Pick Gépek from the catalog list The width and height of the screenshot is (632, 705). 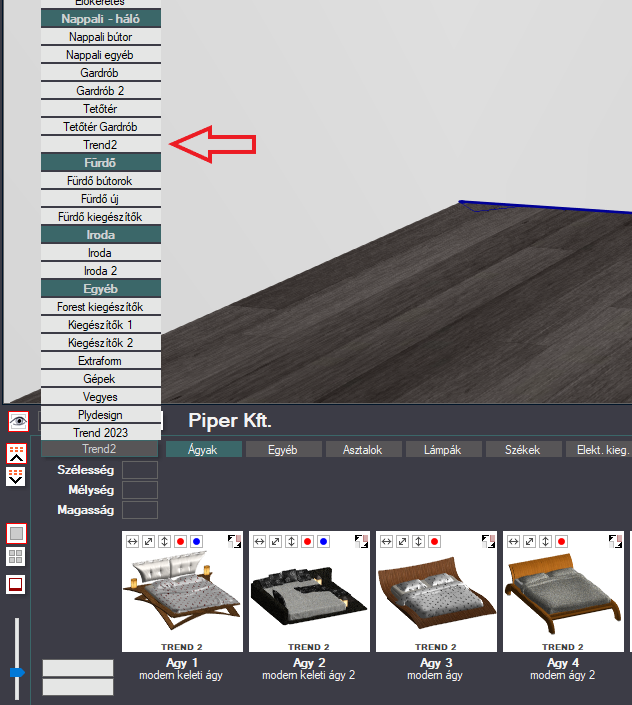[101, 379]
